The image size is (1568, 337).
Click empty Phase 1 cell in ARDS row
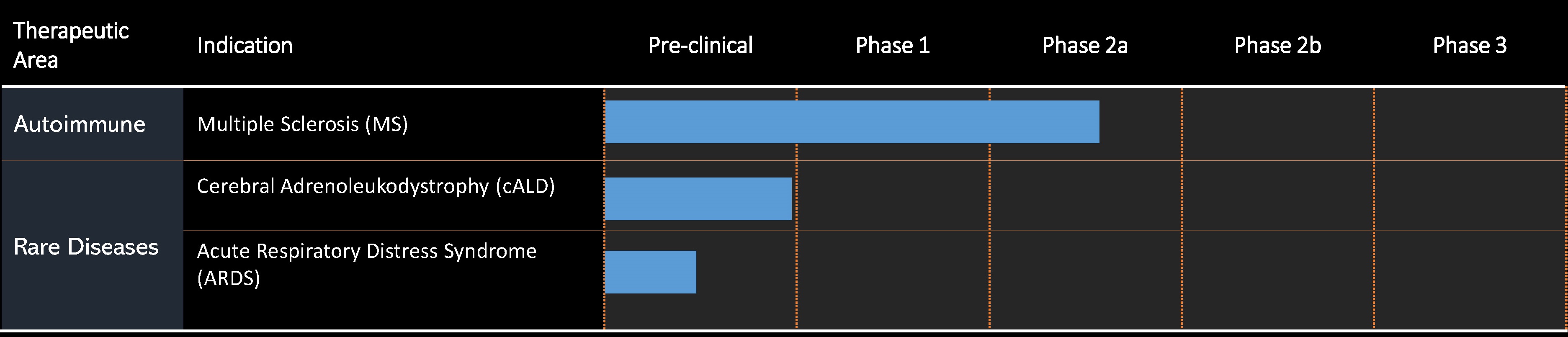(892, 280)
